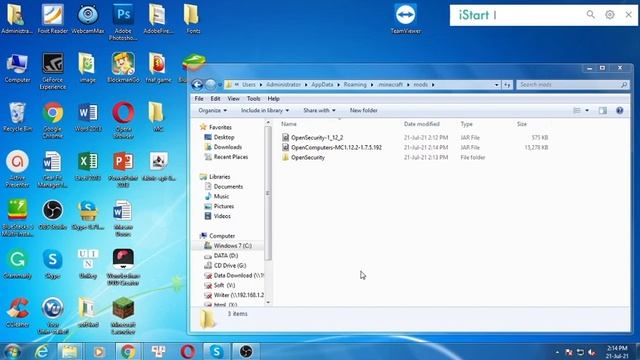Image resolution: width=640 pixels, height=360 pixels.
Task: Sort files by the Name column header
Action: point(289,124)
